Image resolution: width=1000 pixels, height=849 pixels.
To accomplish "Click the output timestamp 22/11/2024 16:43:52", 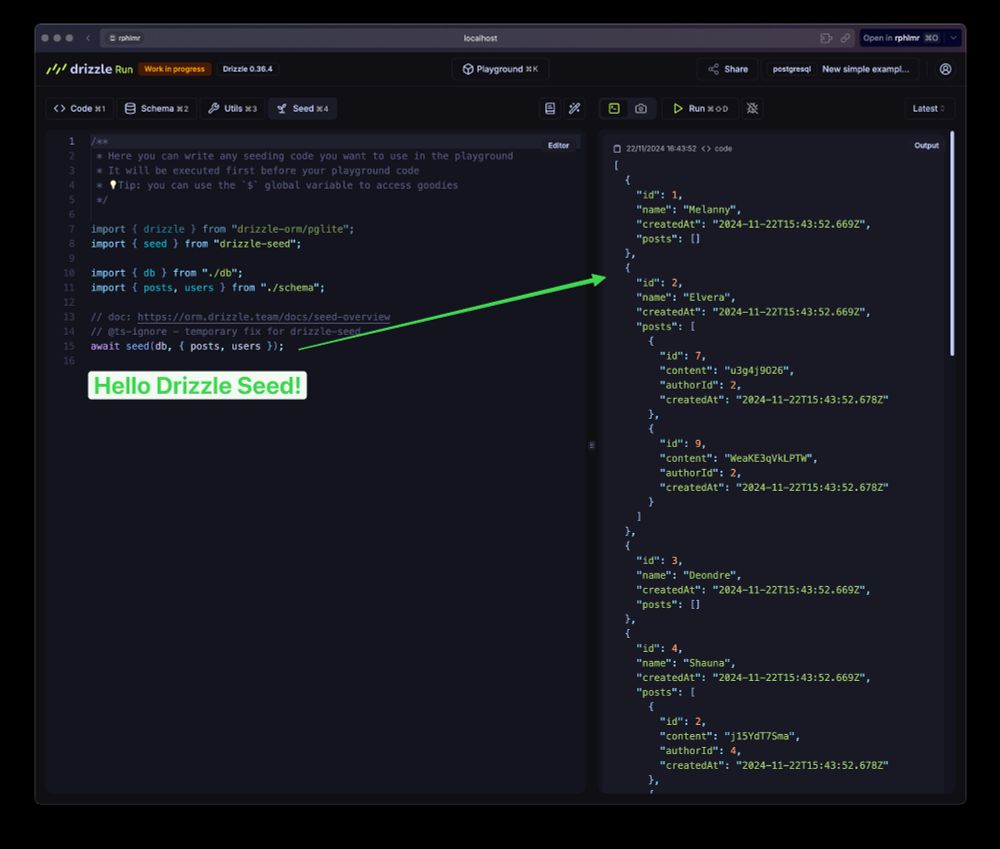I will 661,149.
